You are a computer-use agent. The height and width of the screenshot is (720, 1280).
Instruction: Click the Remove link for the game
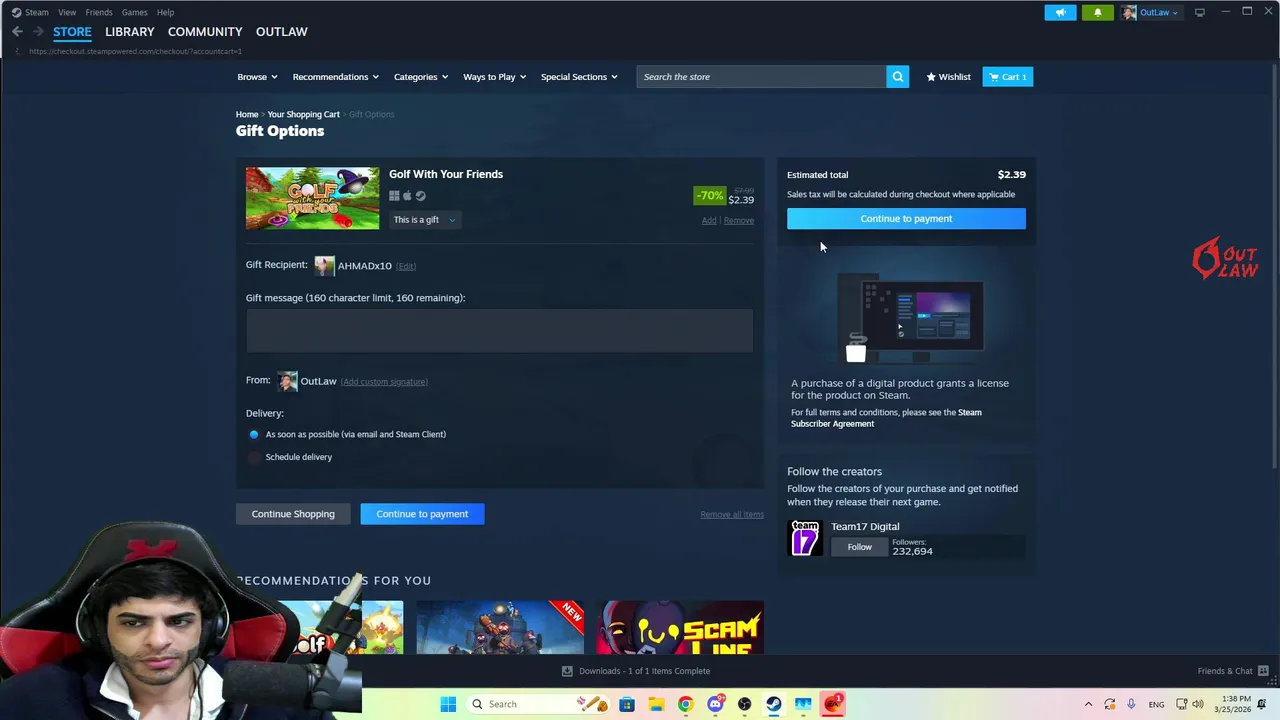(739, 221)
